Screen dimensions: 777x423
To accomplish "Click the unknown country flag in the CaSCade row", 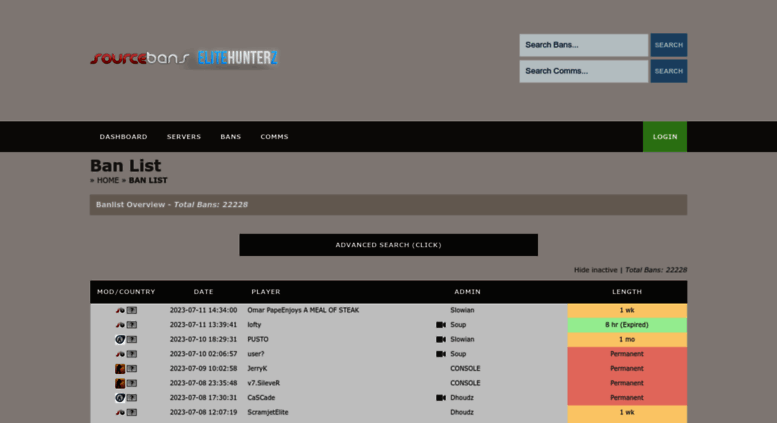I will coord(132,398).
